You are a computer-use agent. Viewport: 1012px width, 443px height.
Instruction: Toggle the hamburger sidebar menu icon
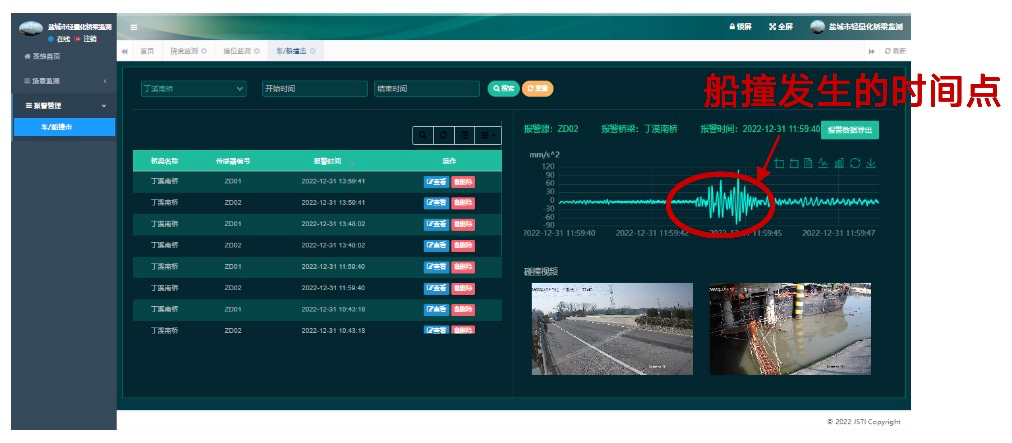tap(134, 27)
